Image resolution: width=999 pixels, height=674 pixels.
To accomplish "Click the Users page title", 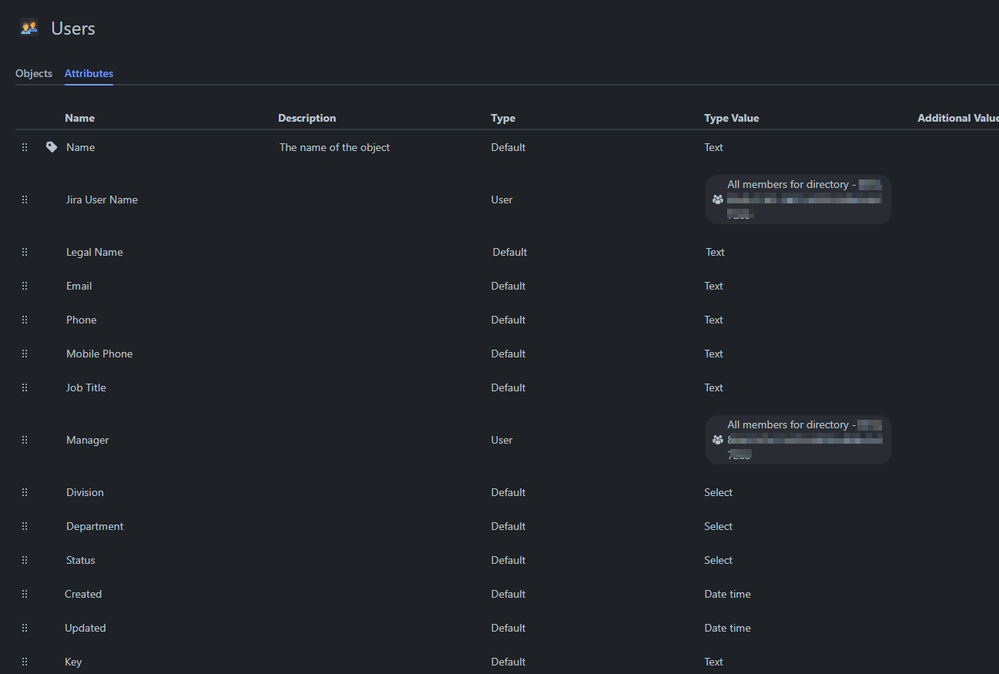I will tap(73, 28).
